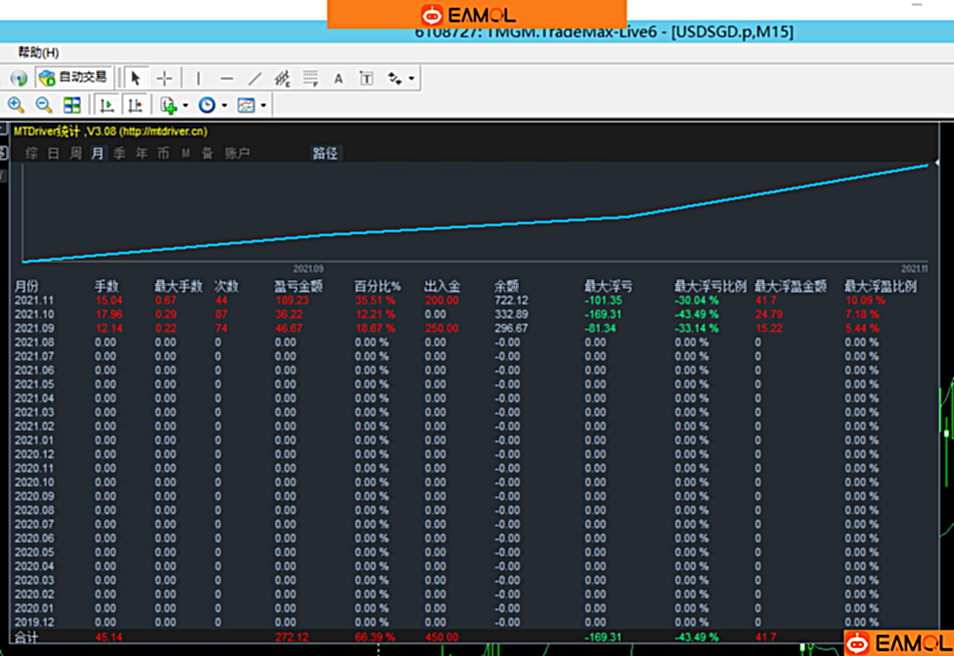Click the 余额 column header
The height and width of the screenshot is (656, 954).
(x=506, y=286)
